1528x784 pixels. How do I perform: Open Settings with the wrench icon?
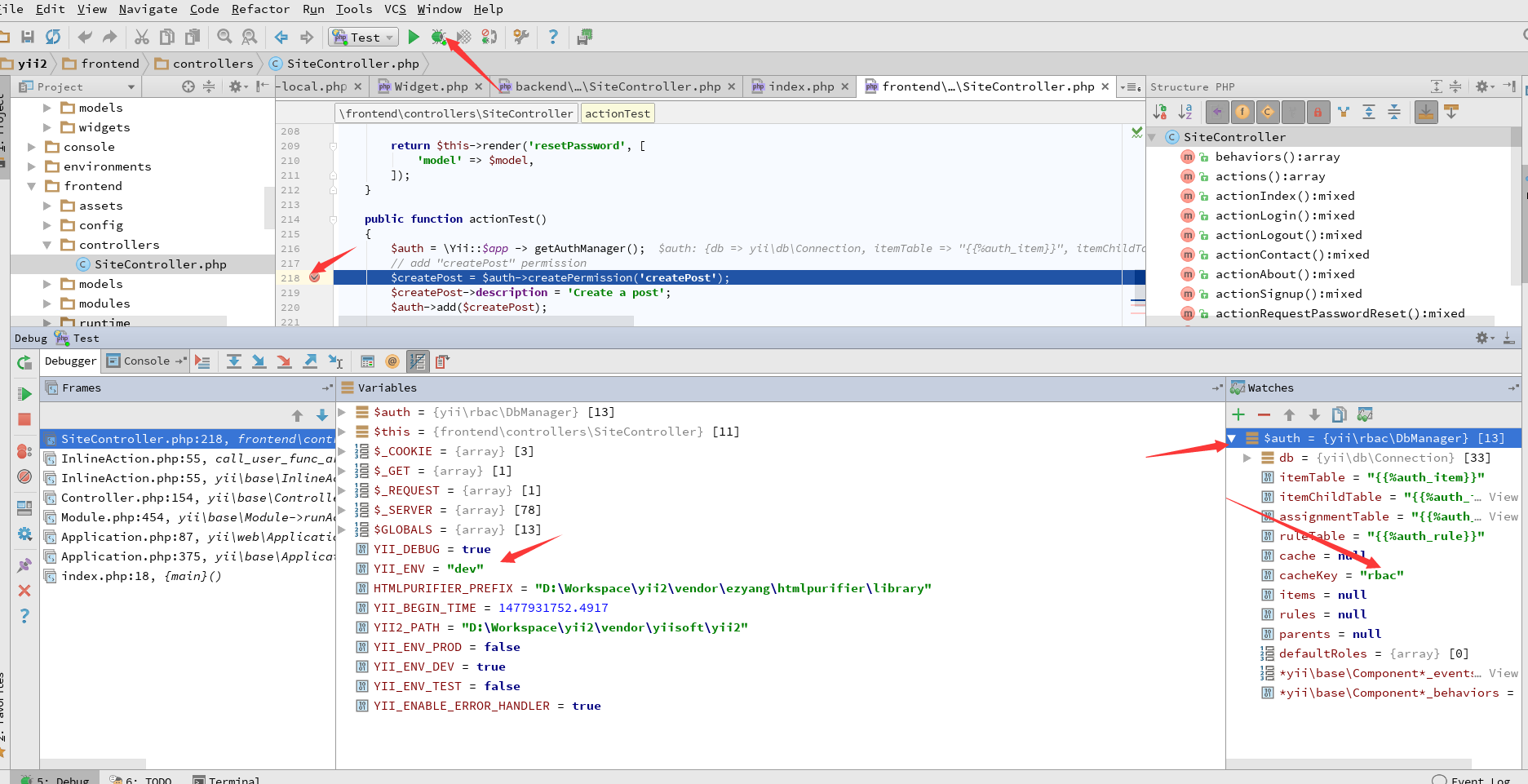click(x=521, y=37)
